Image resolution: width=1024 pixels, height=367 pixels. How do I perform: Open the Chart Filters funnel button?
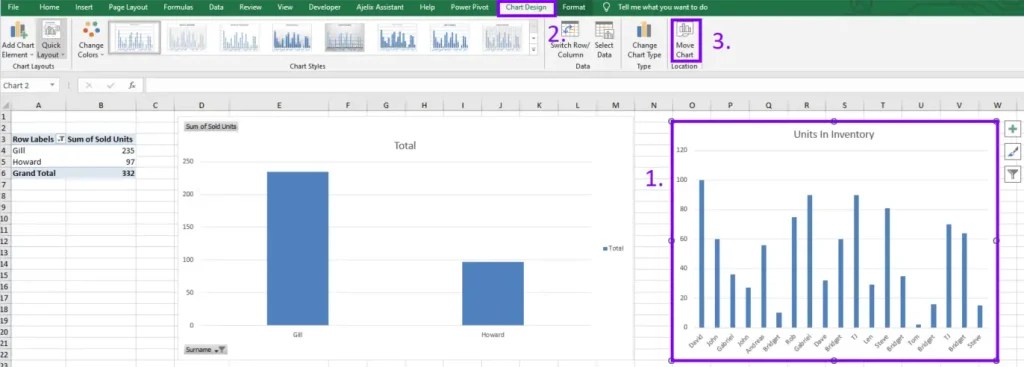[1012, 174]
